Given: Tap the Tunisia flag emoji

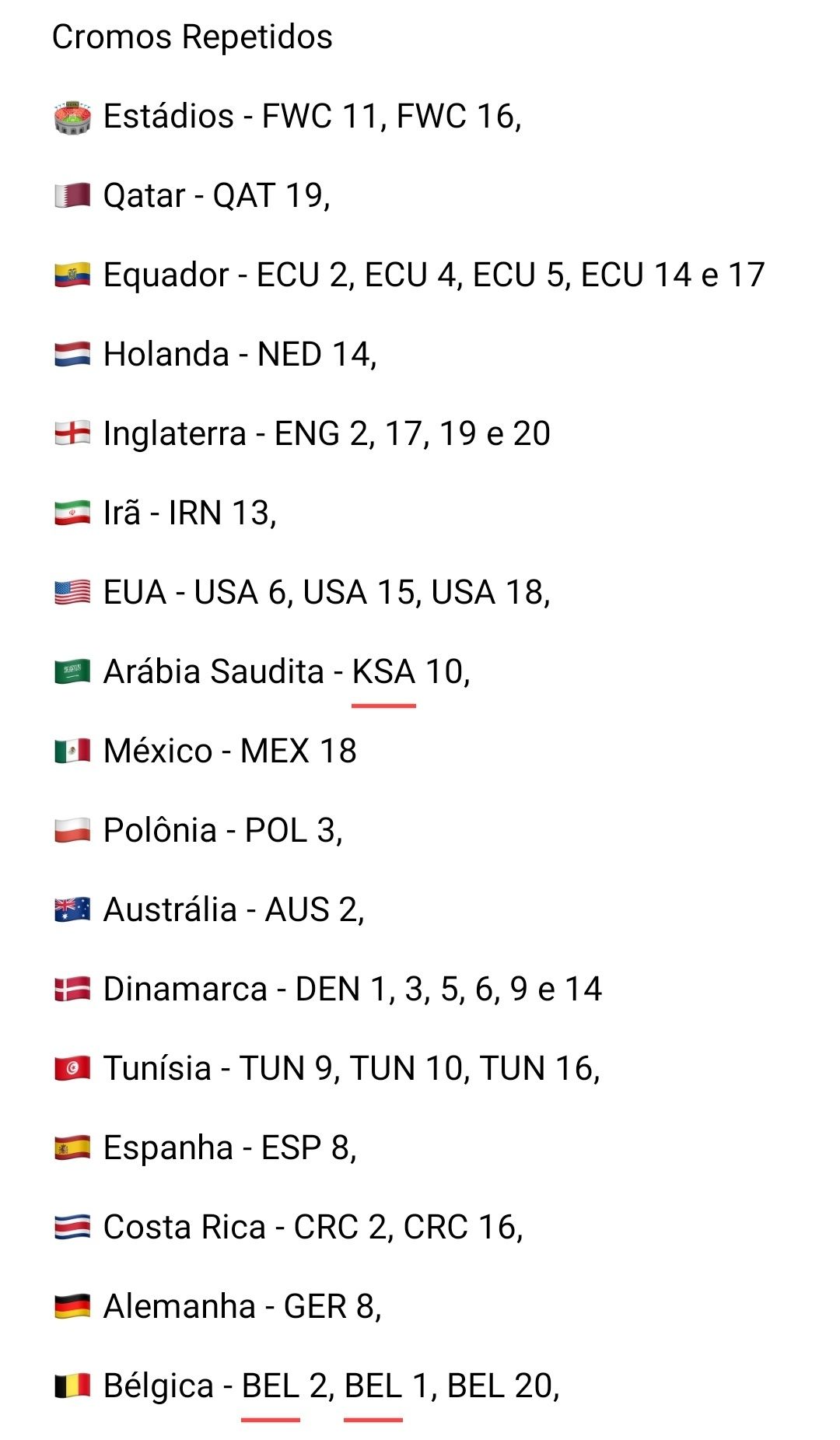Looking at the screenshot, I should coord(72,1069).
